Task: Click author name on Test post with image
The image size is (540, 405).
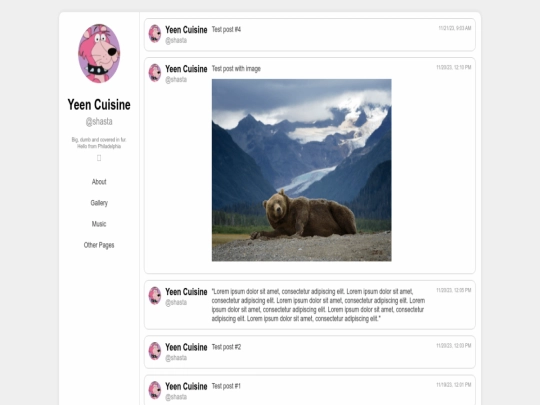Action: 186,69
